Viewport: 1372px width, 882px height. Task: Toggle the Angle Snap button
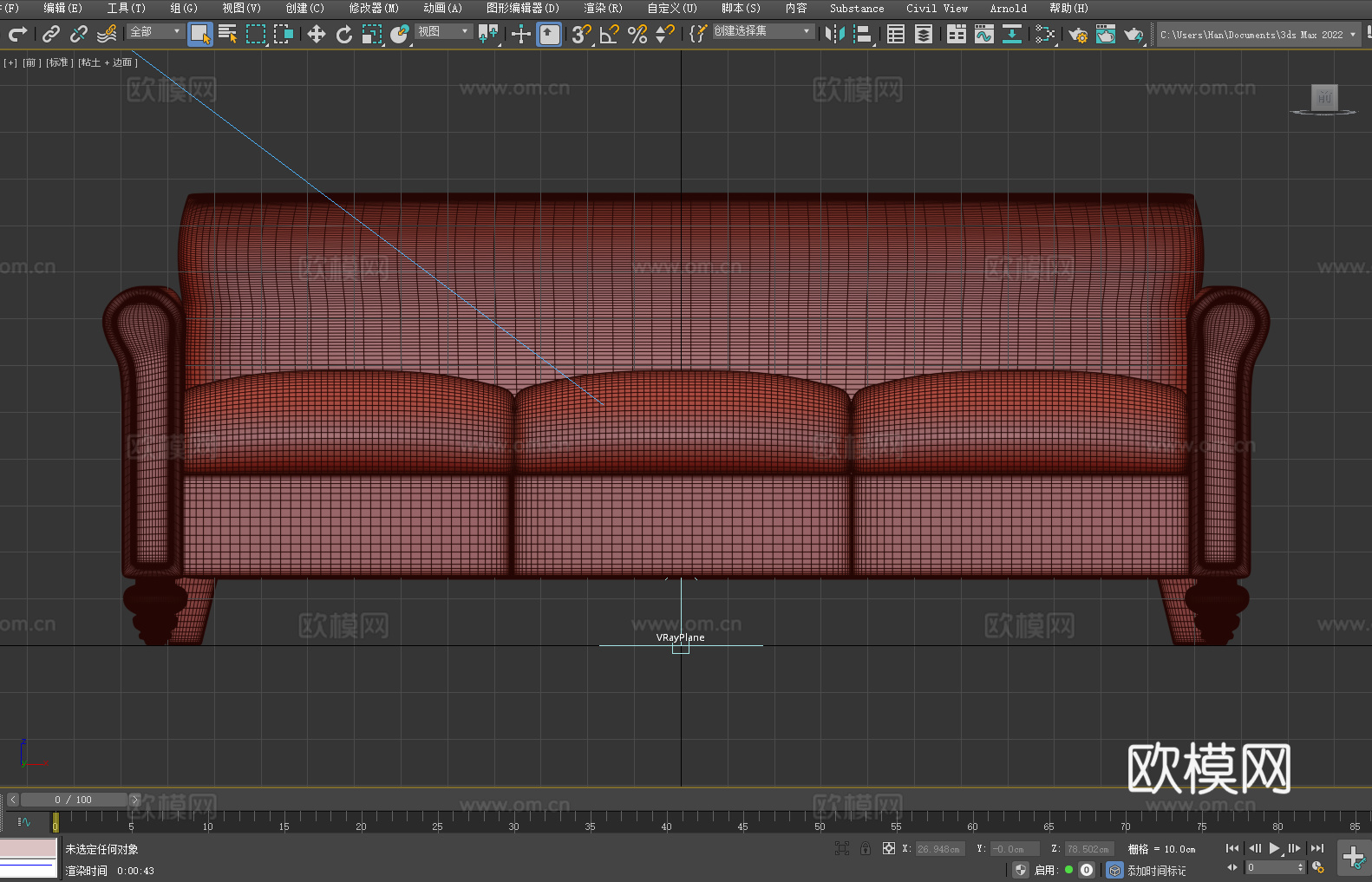coord(610,34)
